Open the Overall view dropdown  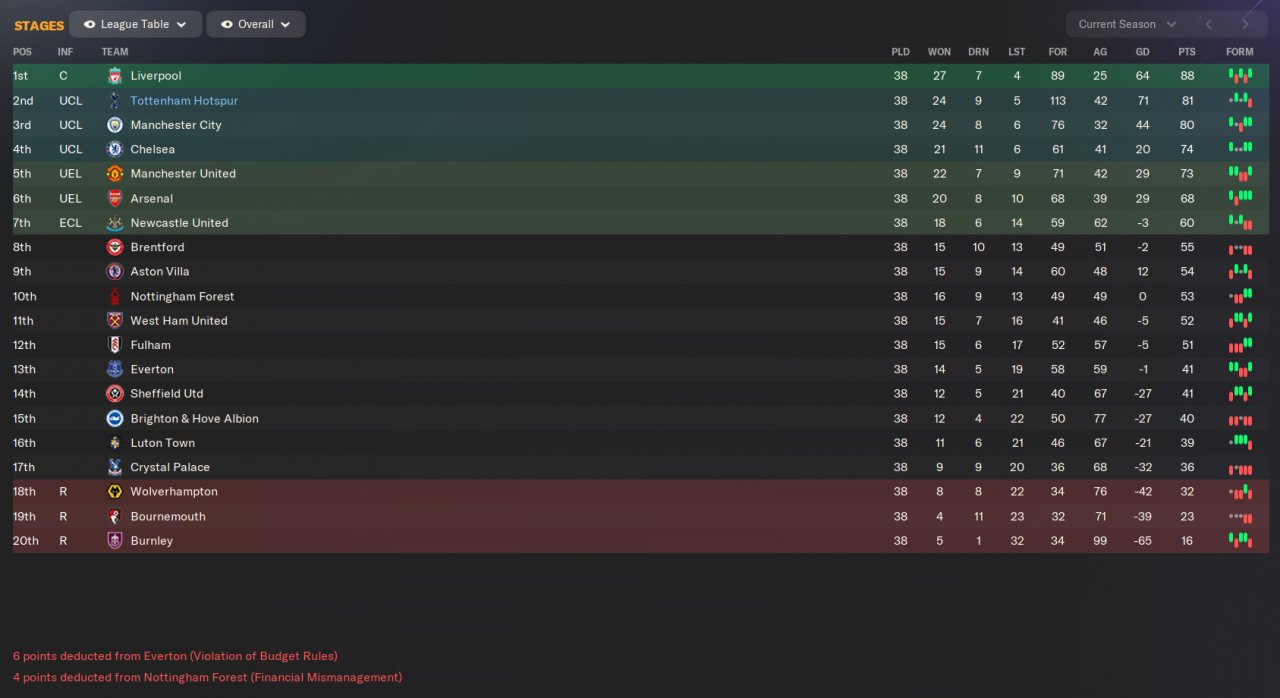click(x=256, y=24)
